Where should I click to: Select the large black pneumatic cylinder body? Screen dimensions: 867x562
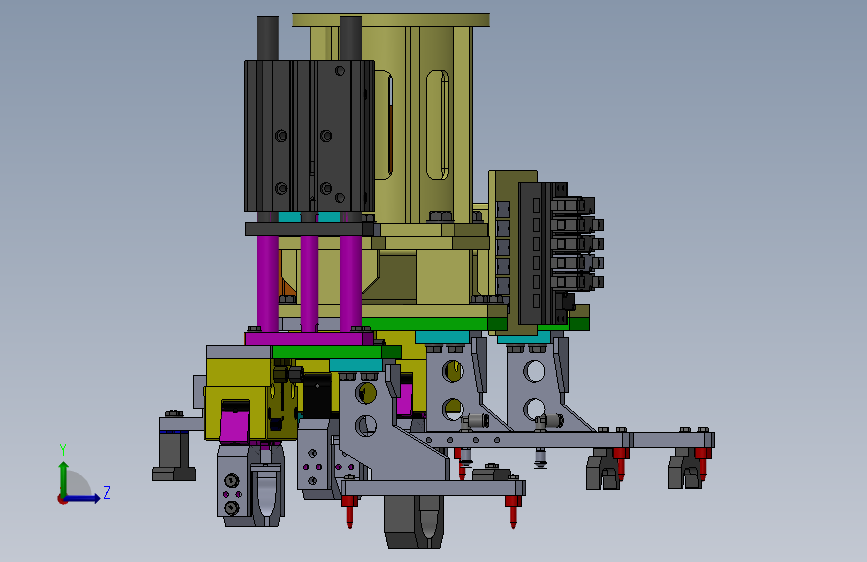click(309, 136)
